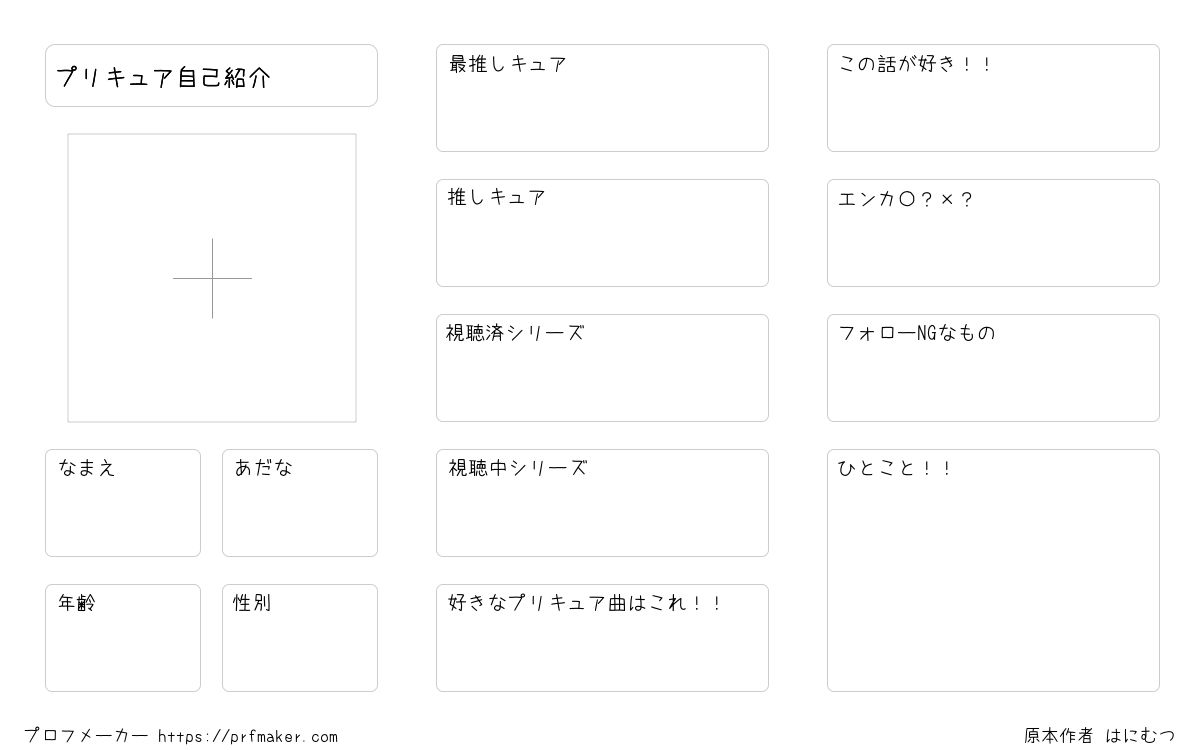
Task: Select the プリキュア自己紹介 title box
Action: point(211,75)
